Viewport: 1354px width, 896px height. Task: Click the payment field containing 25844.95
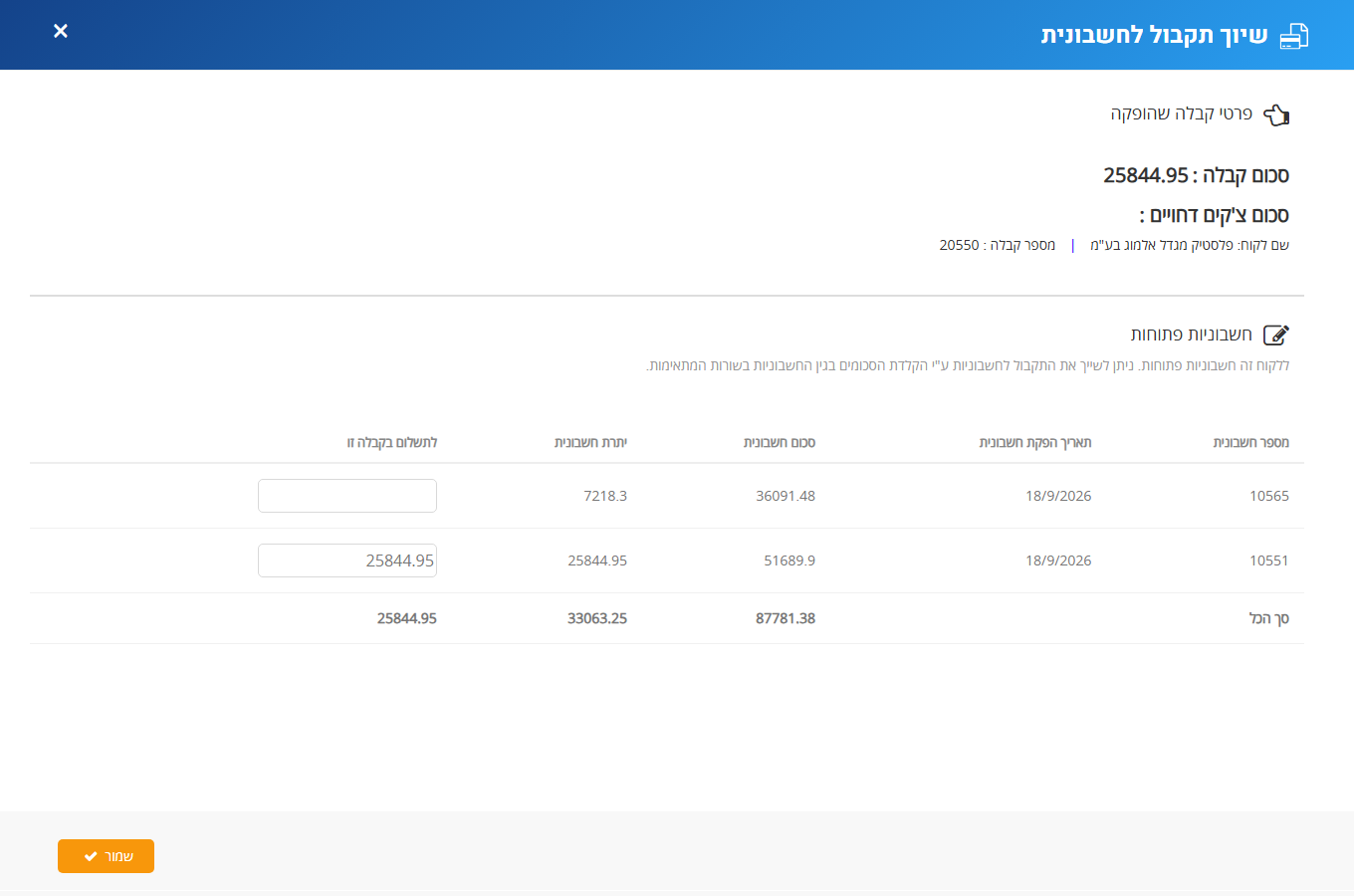[x=347, y=560]
